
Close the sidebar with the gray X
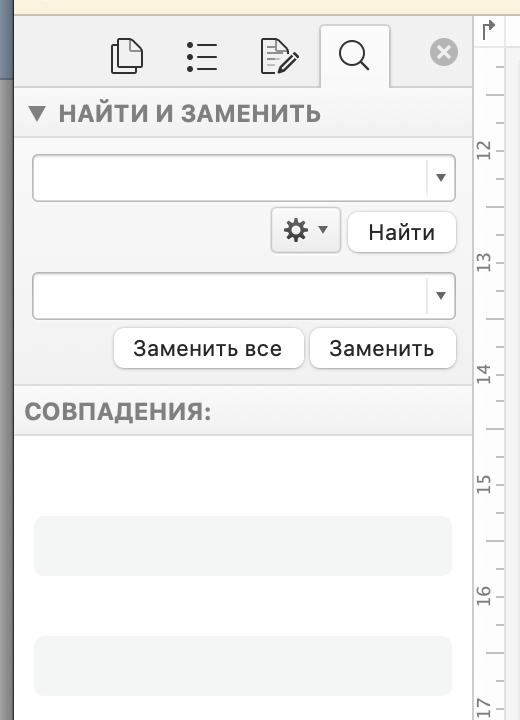[x=444, y=52]
